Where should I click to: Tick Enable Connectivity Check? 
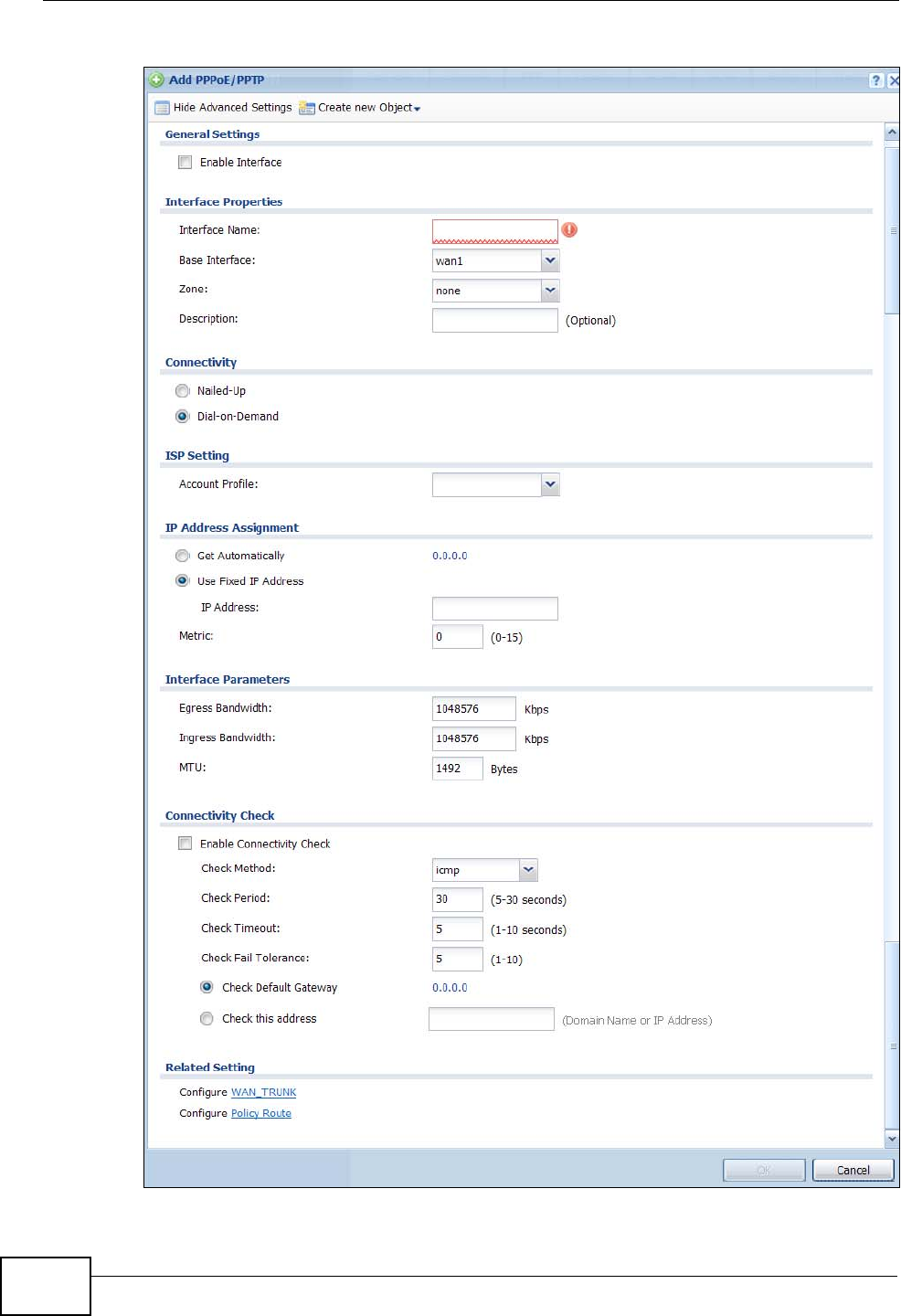click(185, 844)
